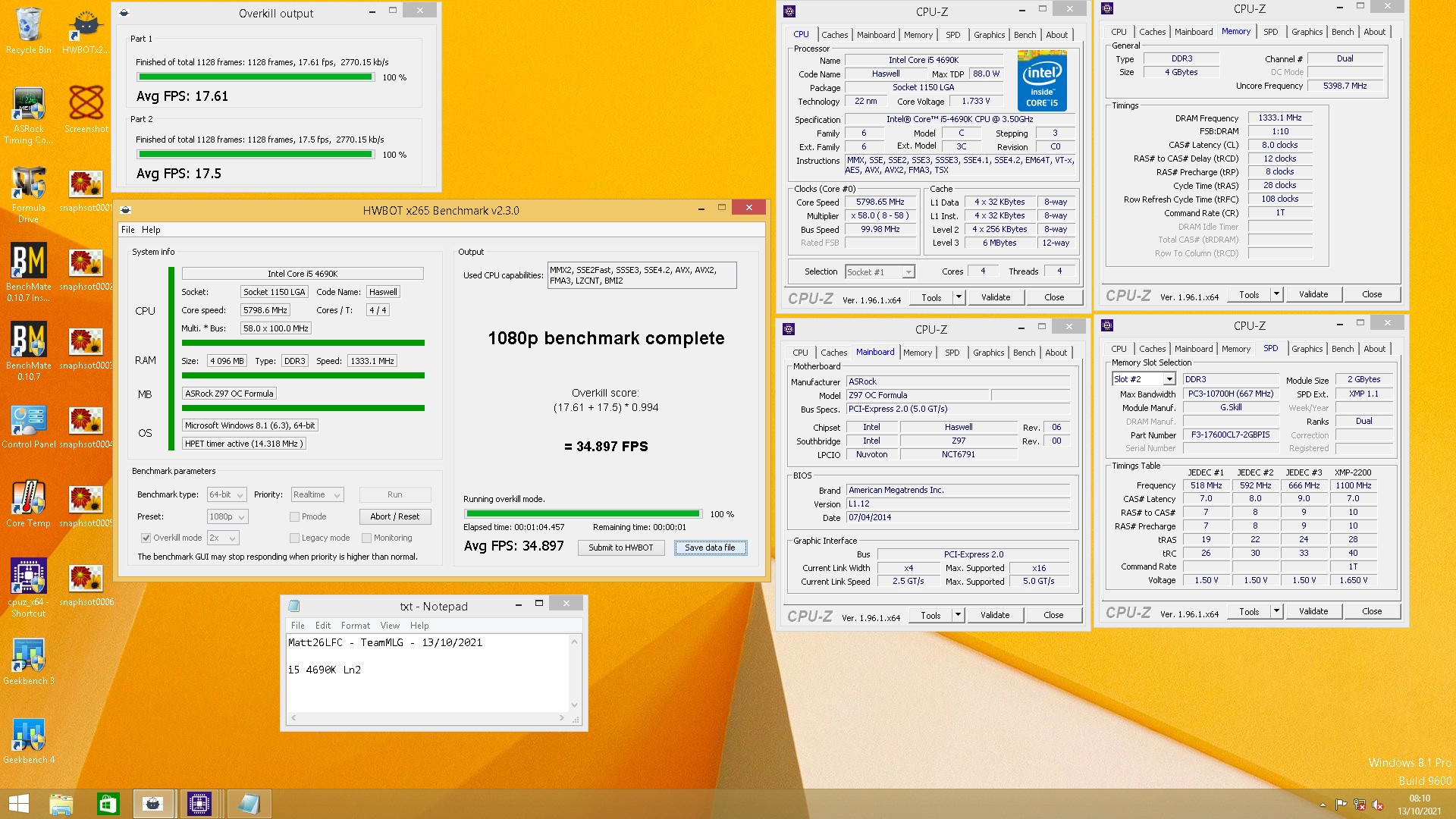Viewport: 1456px width, 819px height.
Task: Click Validate in CPU tab CPU-Z window
Action: click(x=996, y=297)
